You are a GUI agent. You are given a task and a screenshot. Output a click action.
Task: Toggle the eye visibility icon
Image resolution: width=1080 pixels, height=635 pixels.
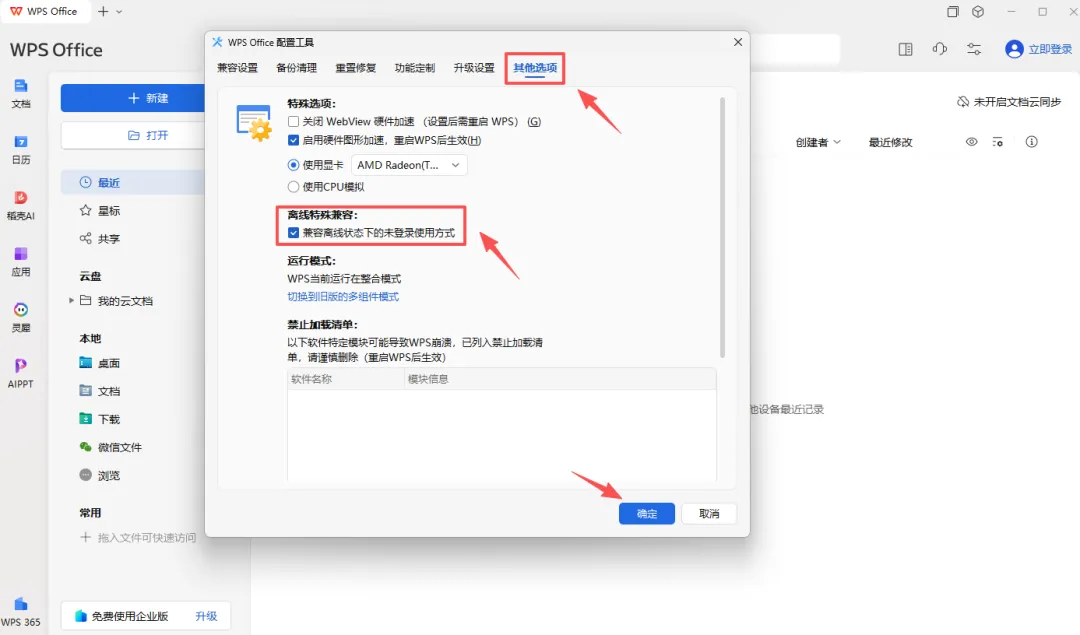[971, 142]
